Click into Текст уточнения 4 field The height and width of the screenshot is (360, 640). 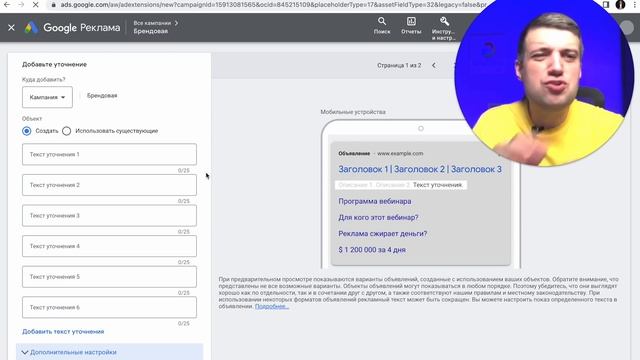[109, 246]
